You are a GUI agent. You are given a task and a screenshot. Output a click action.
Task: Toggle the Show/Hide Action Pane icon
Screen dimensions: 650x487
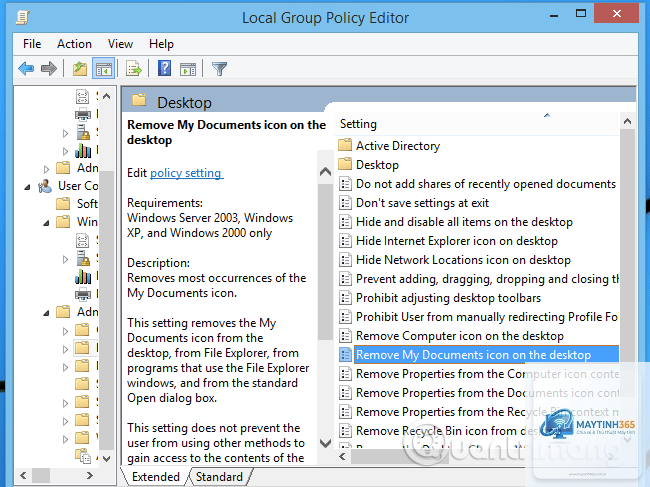[x=188, y=69]
